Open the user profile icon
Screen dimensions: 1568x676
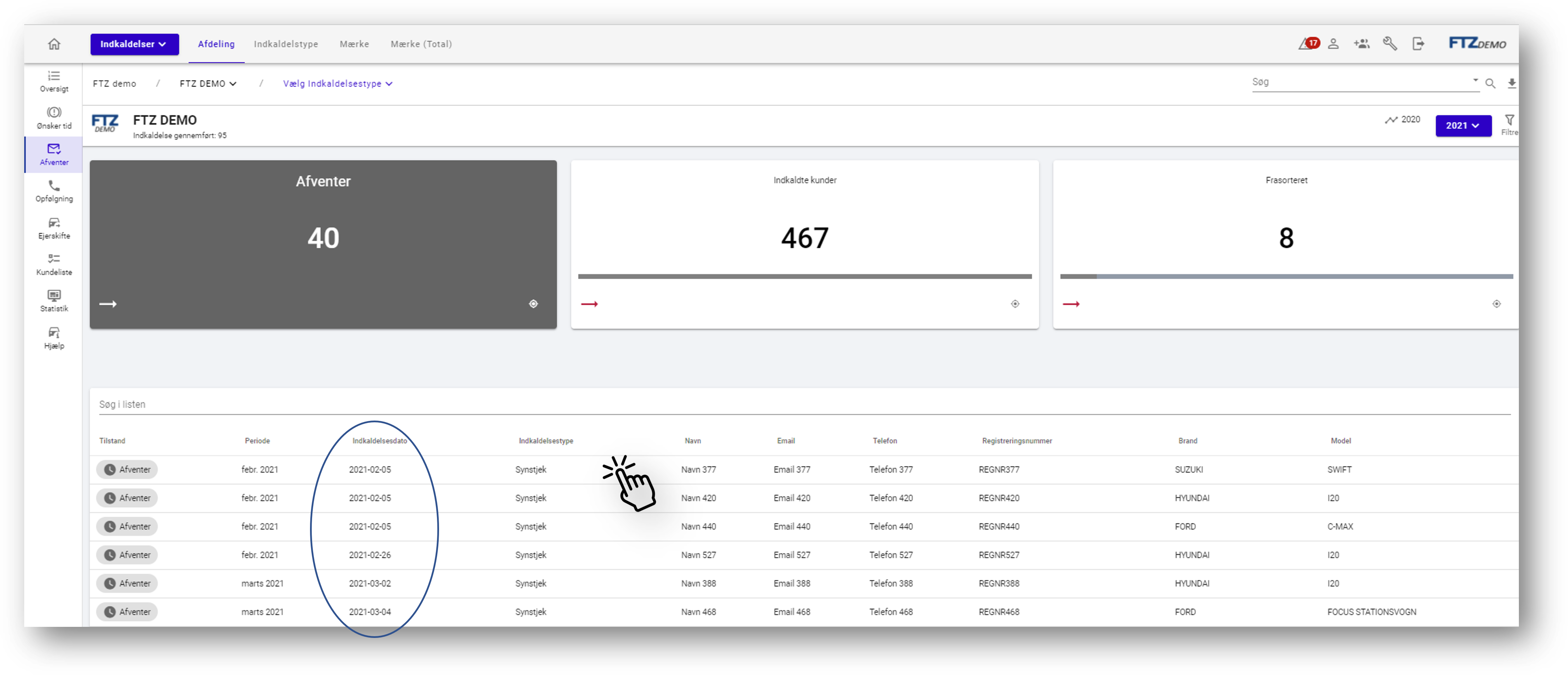[1333, 44]
